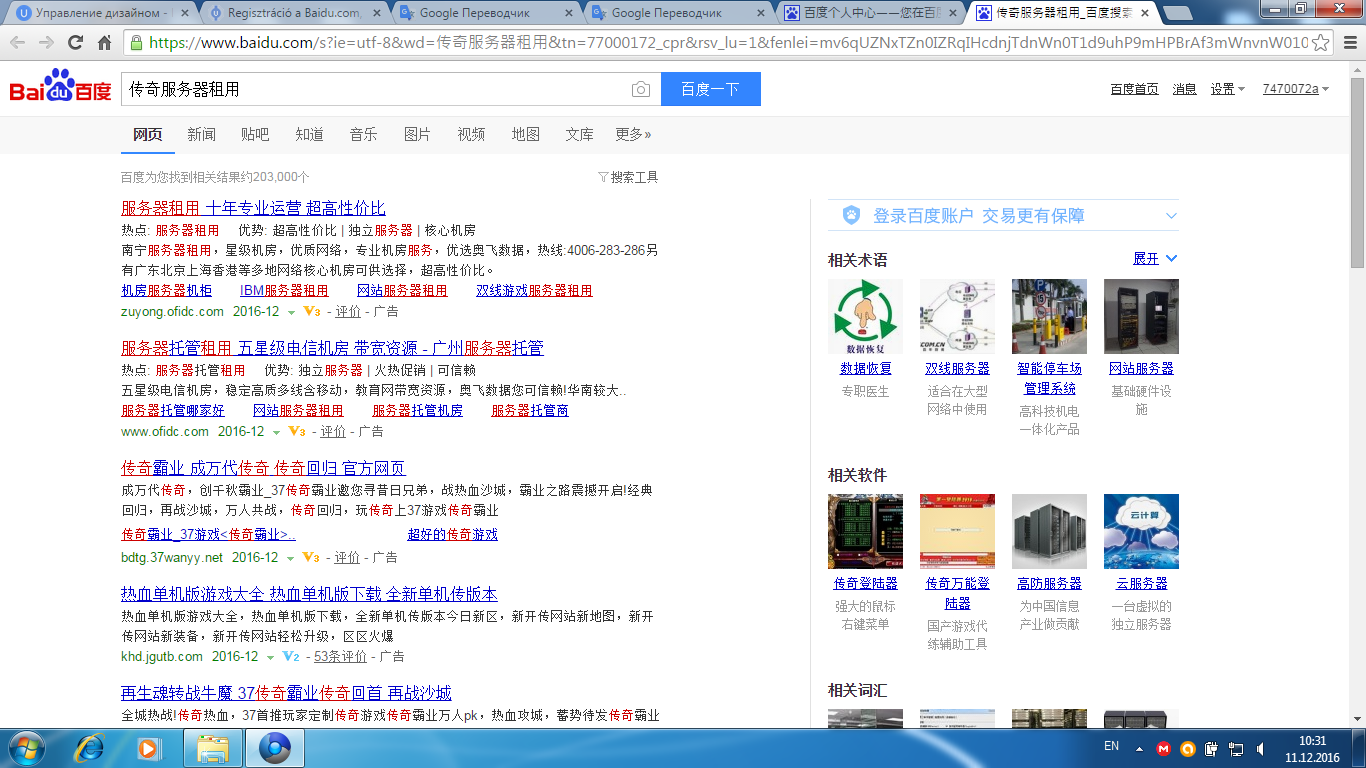1366x768 pixels.
Task: Open 网站服务器 rack thumbnail
Action: (x=1141, y=317)
